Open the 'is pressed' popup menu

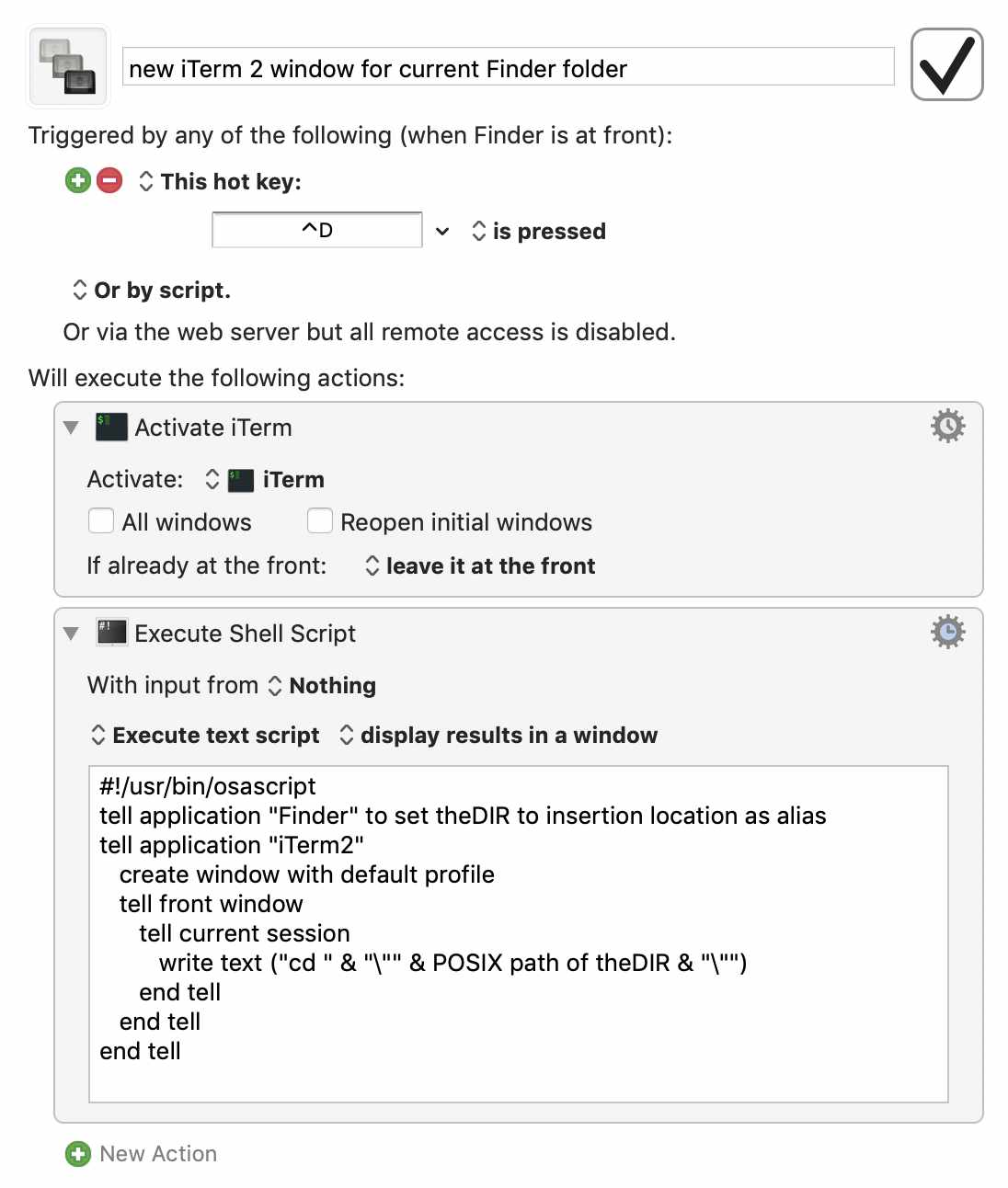coord(538,231)
